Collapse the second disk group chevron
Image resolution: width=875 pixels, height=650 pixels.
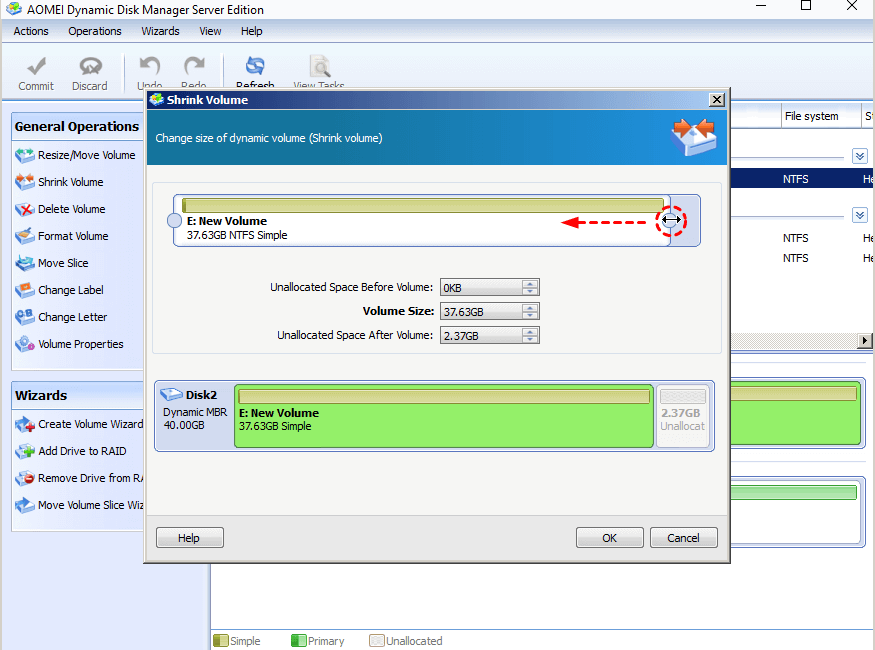click(x=859, y=215)
